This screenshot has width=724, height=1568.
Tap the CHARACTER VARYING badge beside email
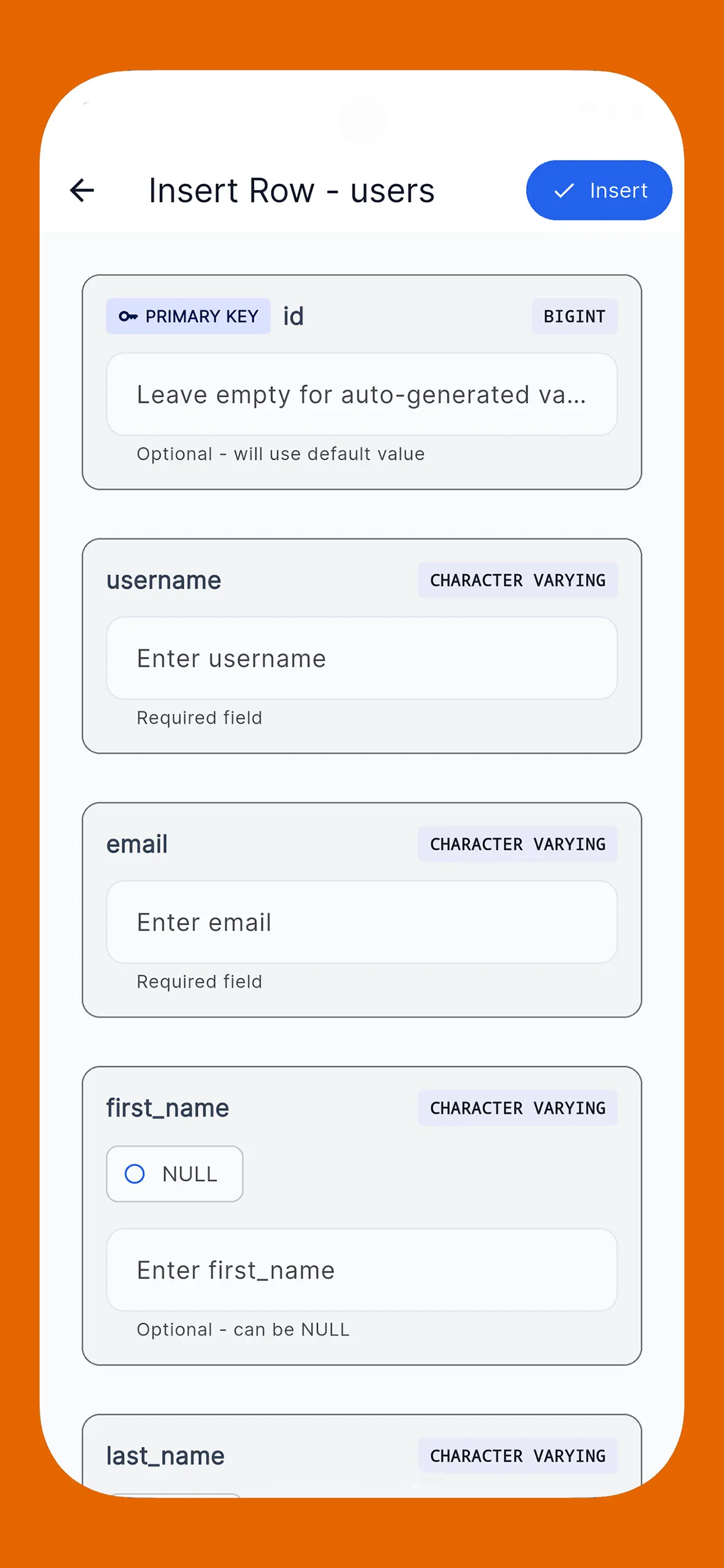click(x=517, y=844)
